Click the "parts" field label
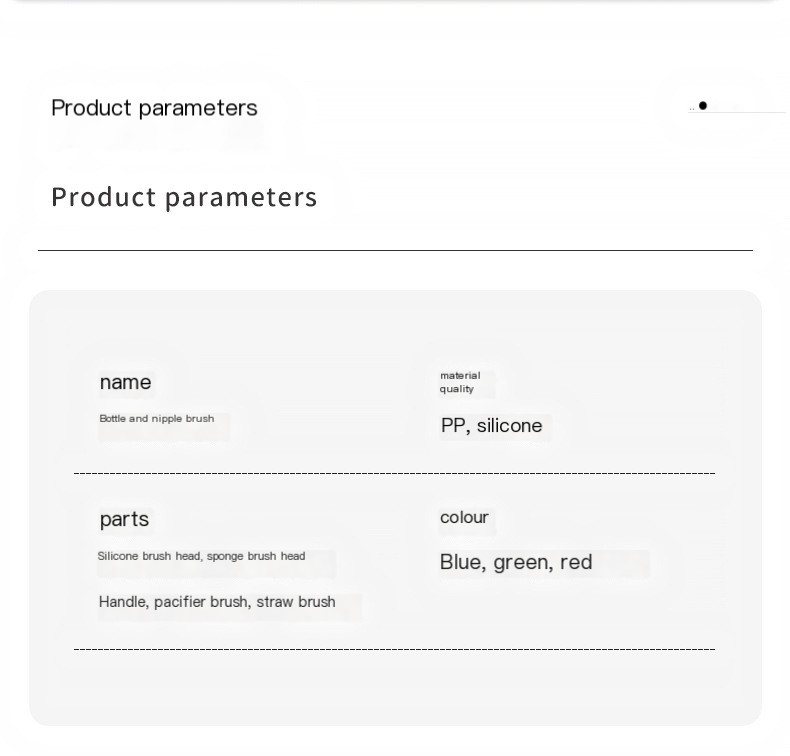The image size is (790, 756). 124,519
